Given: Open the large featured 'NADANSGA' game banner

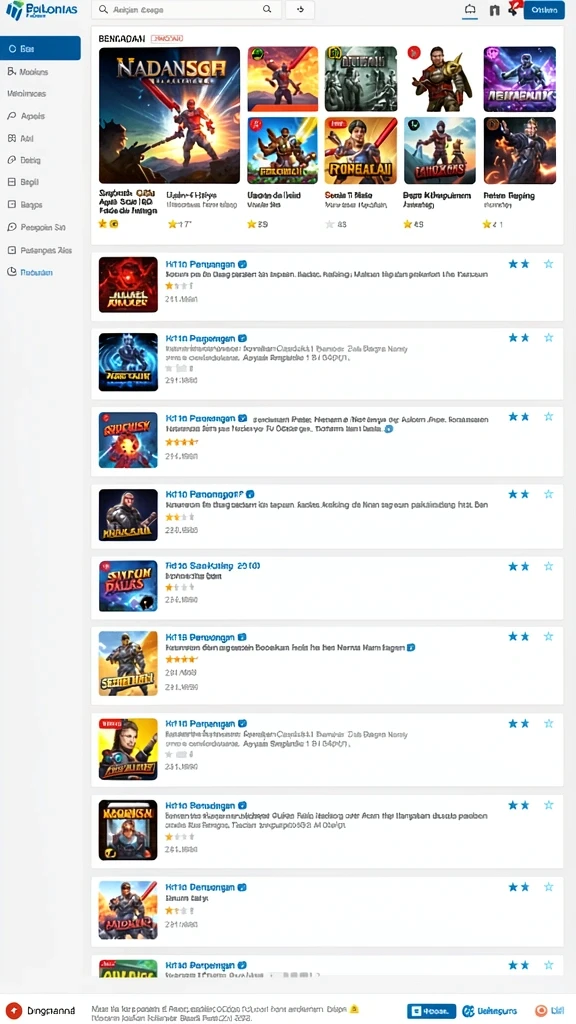Looking at the screenshot, I should [x=170, y=115].
